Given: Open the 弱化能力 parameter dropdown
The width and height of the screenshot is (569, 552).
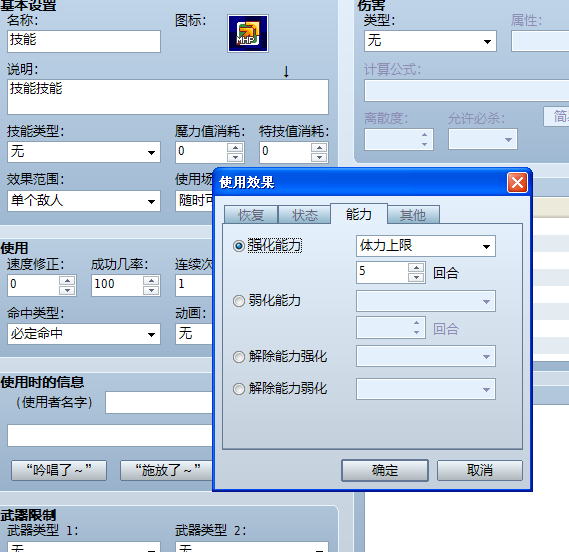Looking at the screenshot, I should click(426, 301).
